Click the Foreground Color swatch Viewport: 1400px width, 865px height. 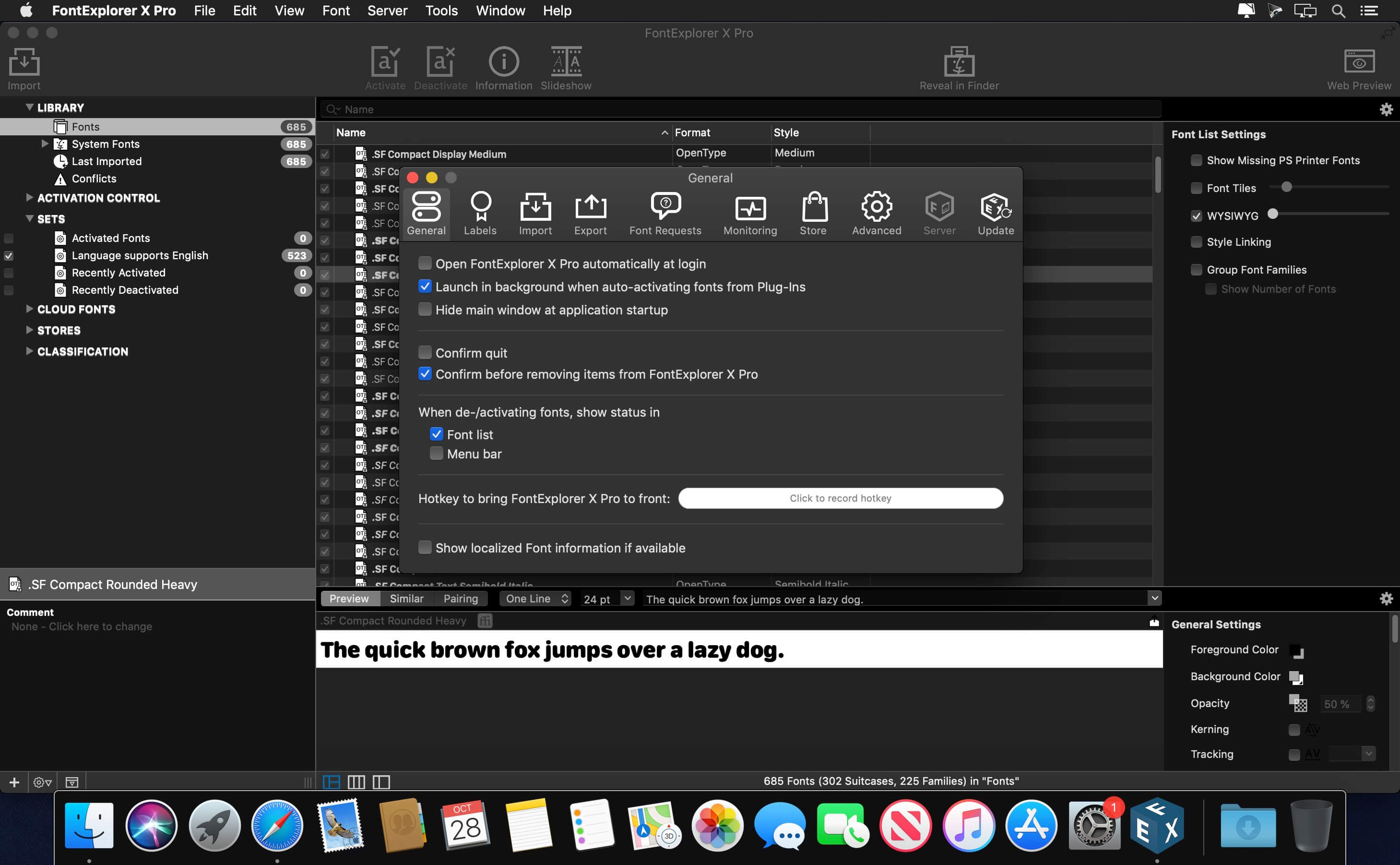(x=1296, y=650)
